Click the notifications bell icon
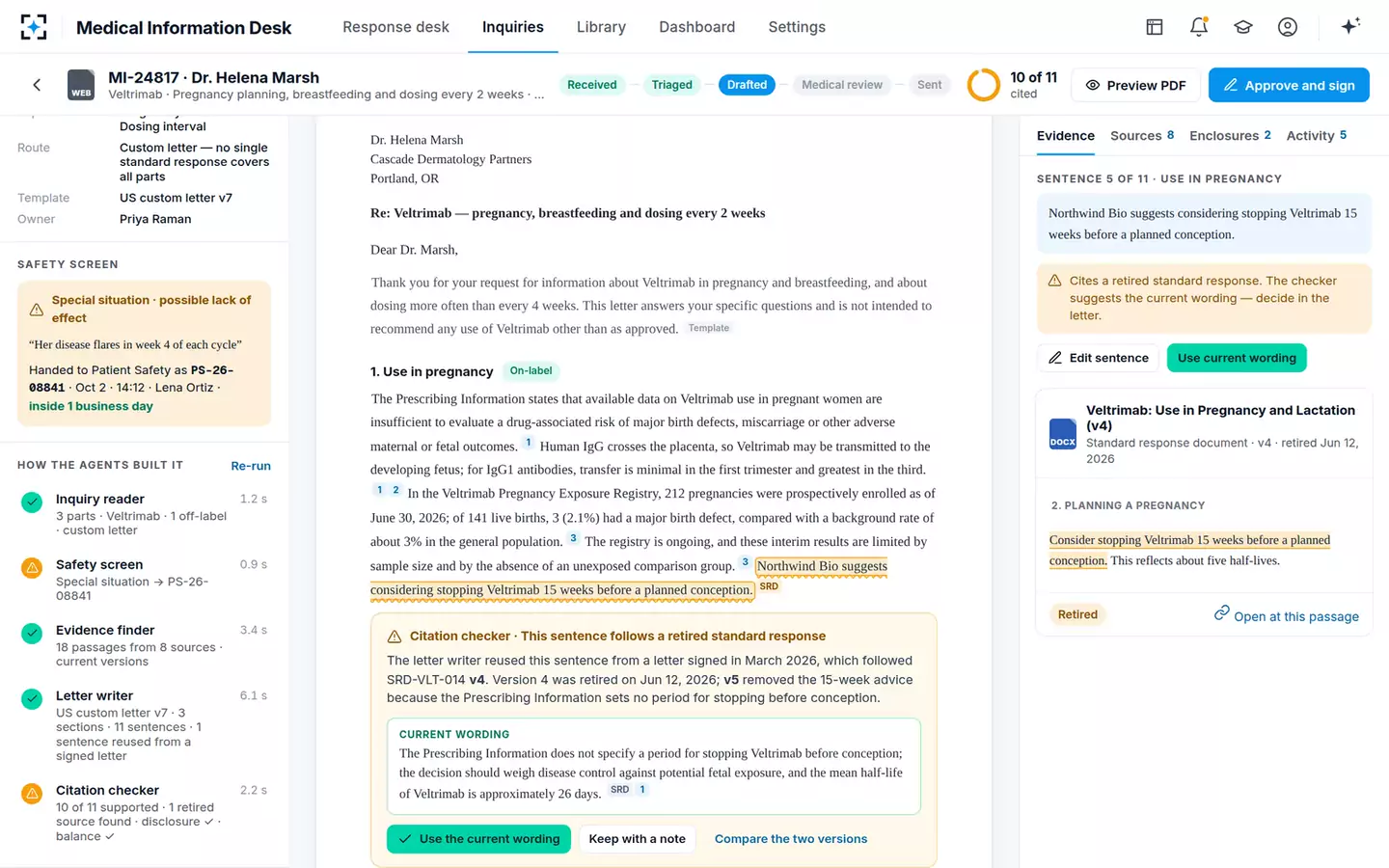The image size is (1389, 868). 1198,27
